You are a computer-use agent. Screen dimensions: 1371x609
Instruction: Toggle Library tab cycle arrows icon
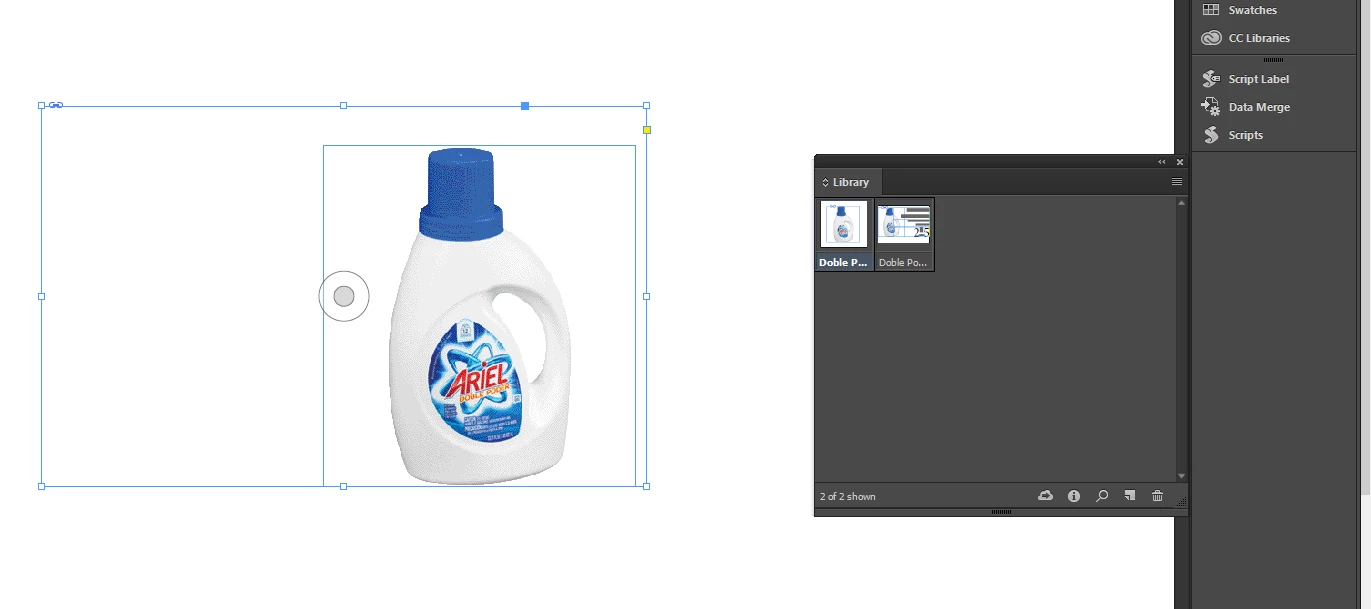[x=825, y=183]
